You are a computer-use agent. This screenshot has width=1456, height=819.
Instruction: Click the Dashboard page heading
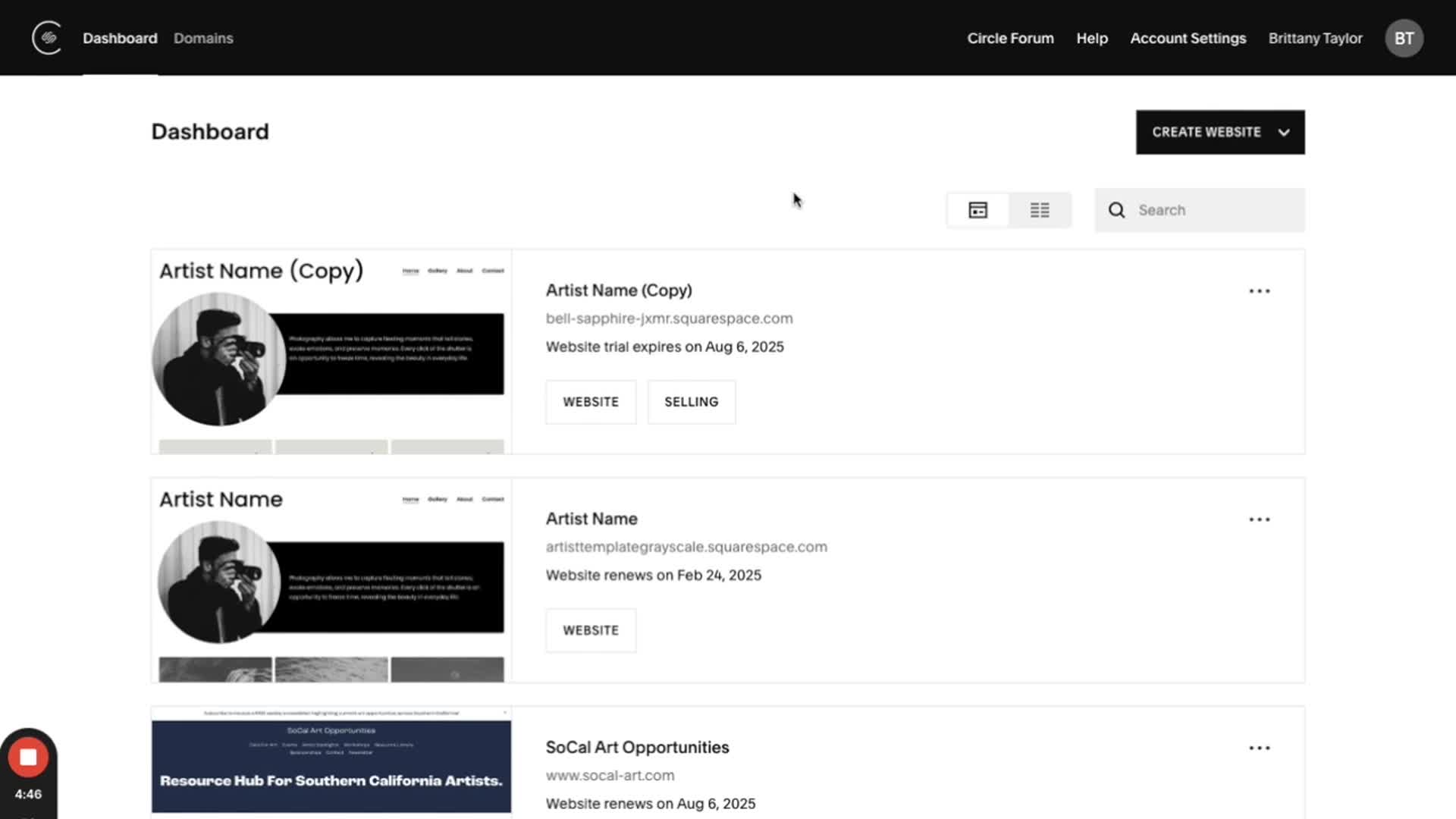click(210, 131)
